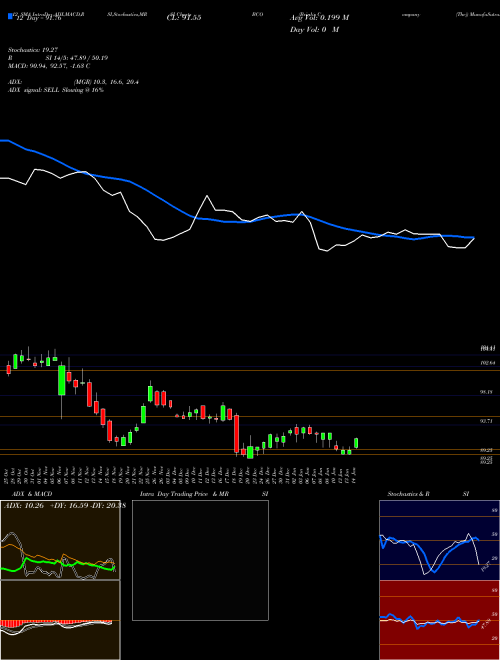The image size is (500, 660).
Task: Click the 'Intra Day Trading Price & MR' title
Action: 184,494
